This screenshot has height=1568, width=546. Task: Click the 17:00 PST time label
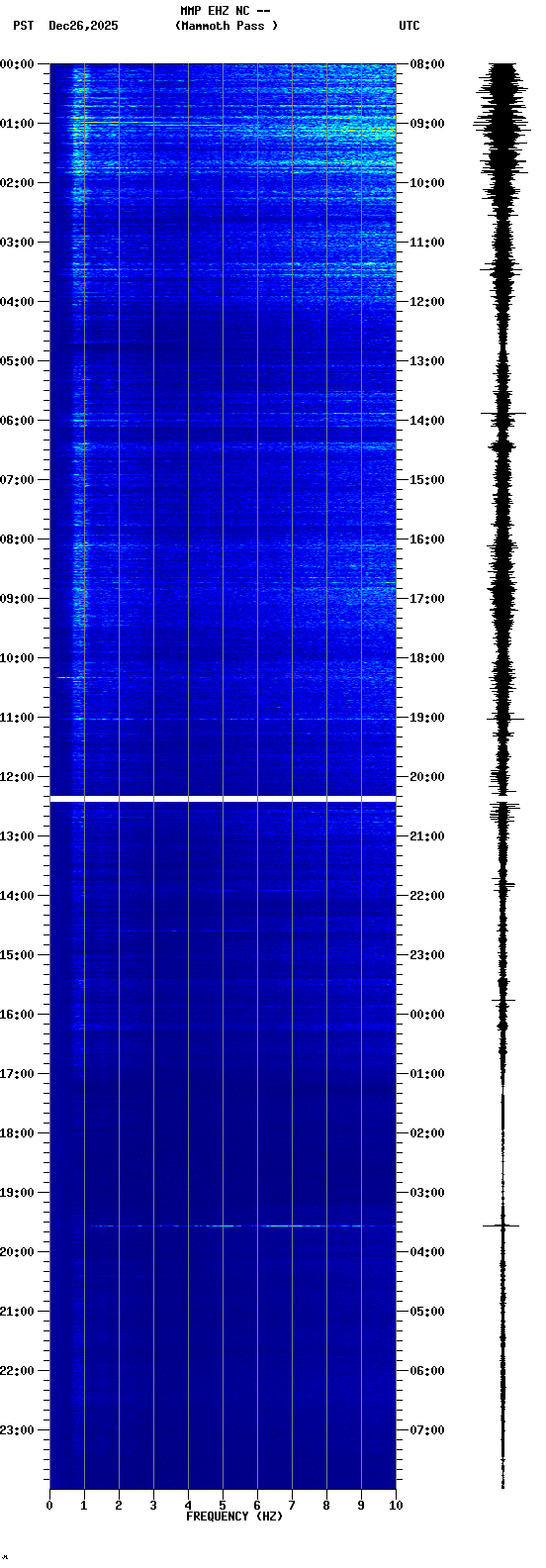click(x=18, y=1074)
